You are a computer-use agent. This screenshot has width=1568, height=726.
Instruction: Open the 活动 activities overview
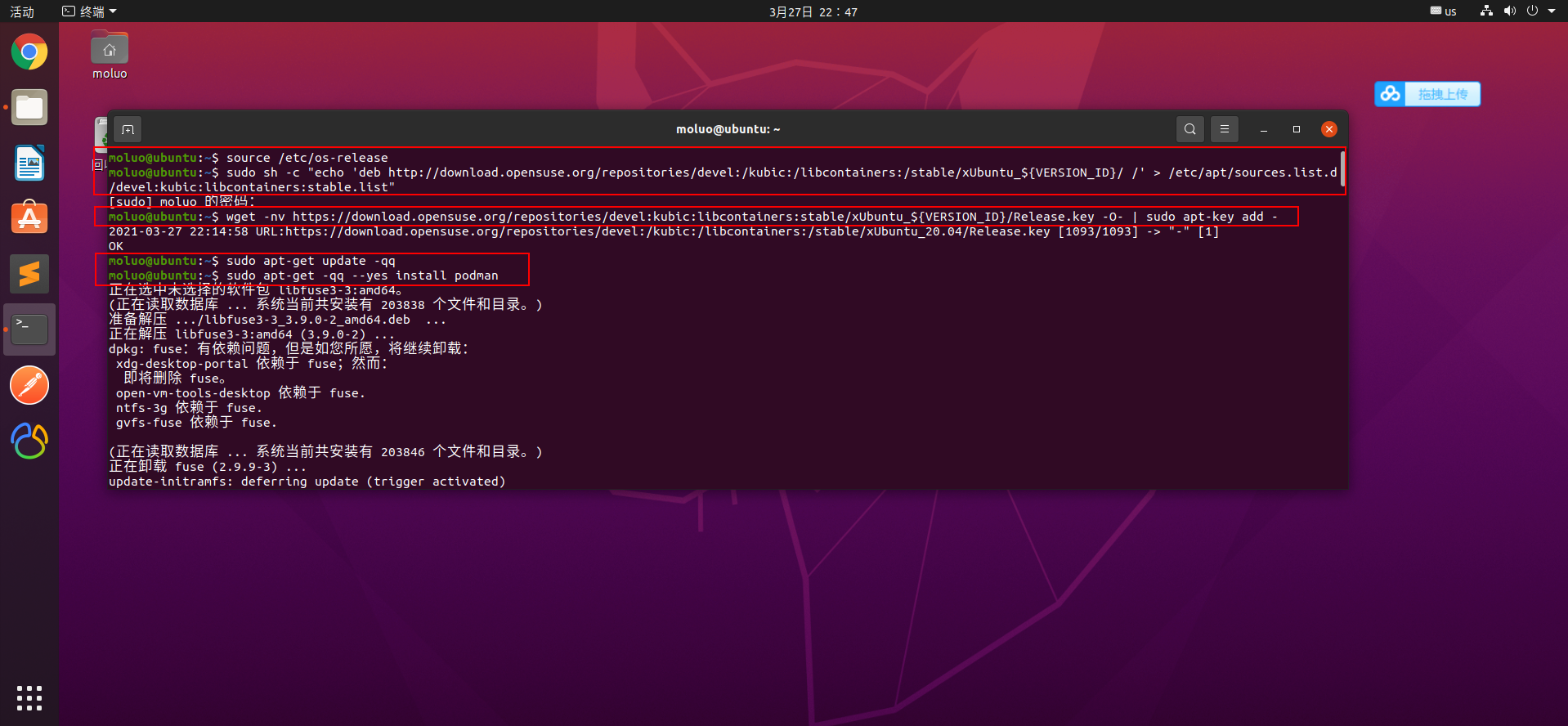(x=22, y=11)
